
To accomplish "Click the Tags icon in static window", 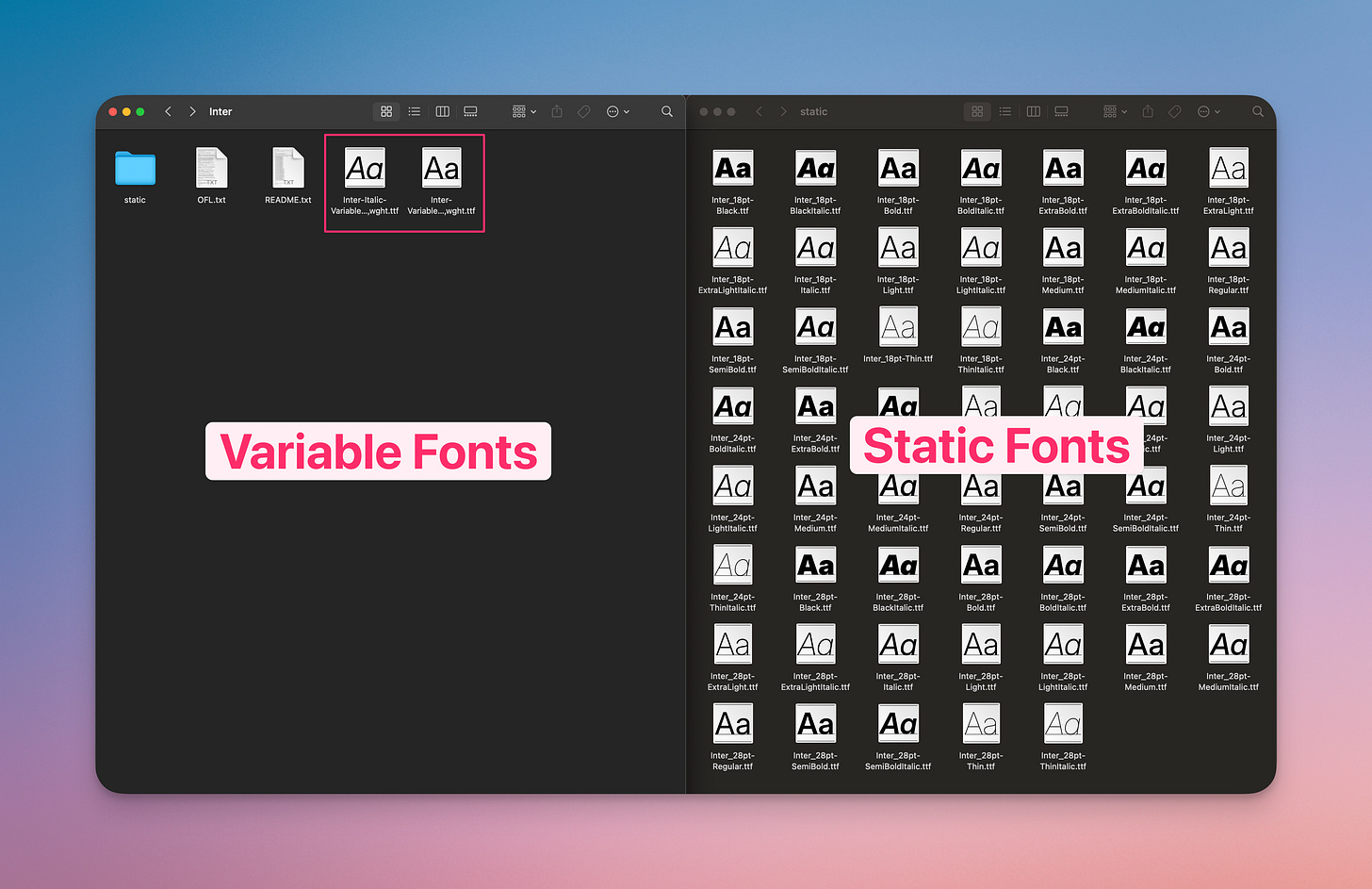I will [1175, 111].
